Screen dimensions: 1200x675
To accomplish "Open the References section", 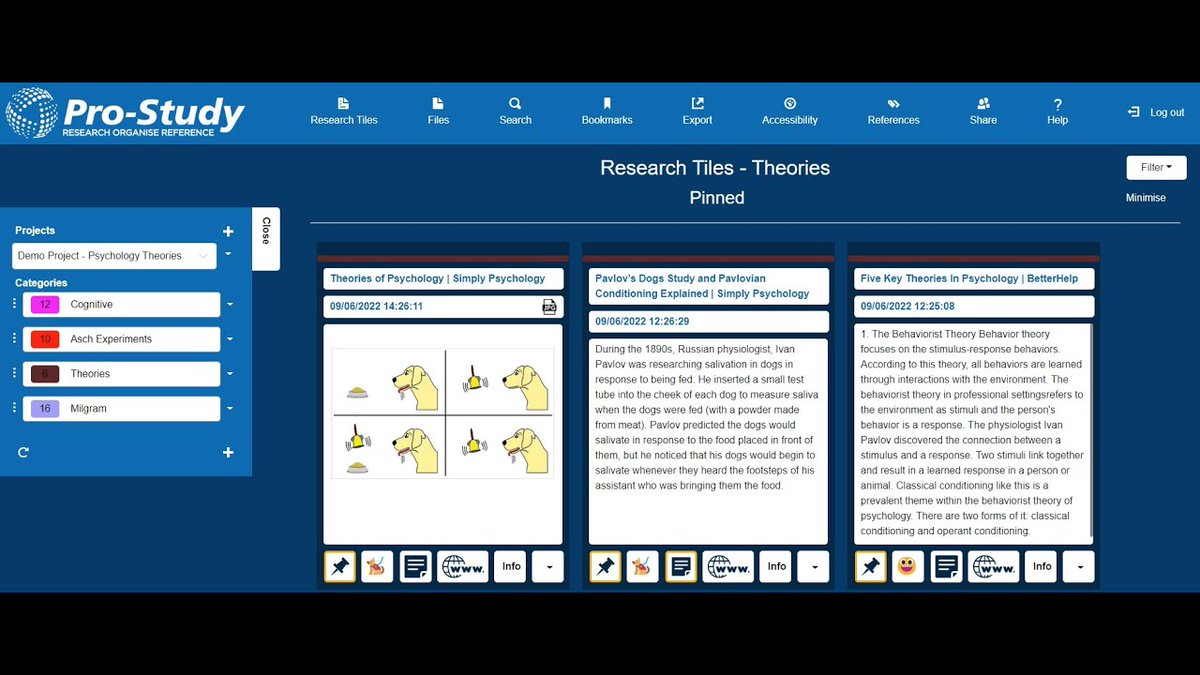I will [892, 111].
